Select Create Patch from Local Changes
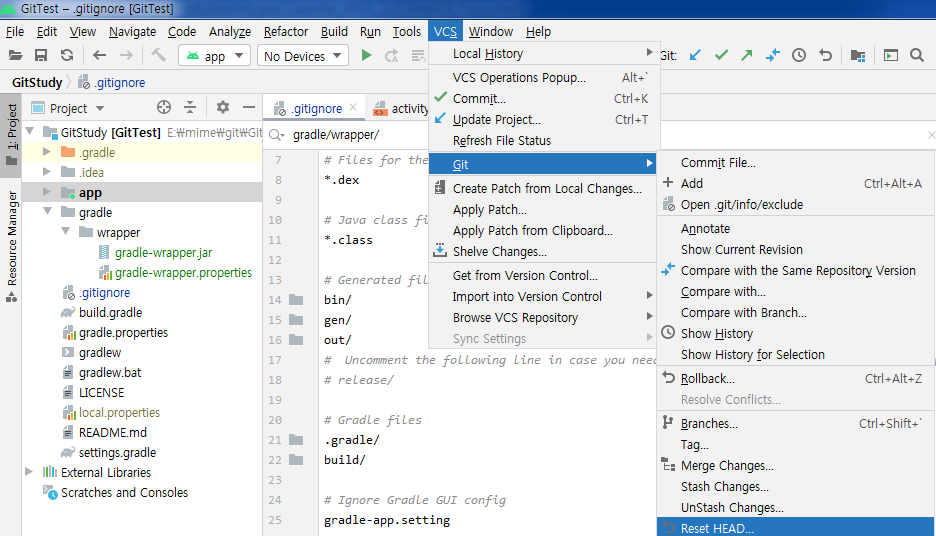Screen dimensions: 936x536 (x=544, y=189)
